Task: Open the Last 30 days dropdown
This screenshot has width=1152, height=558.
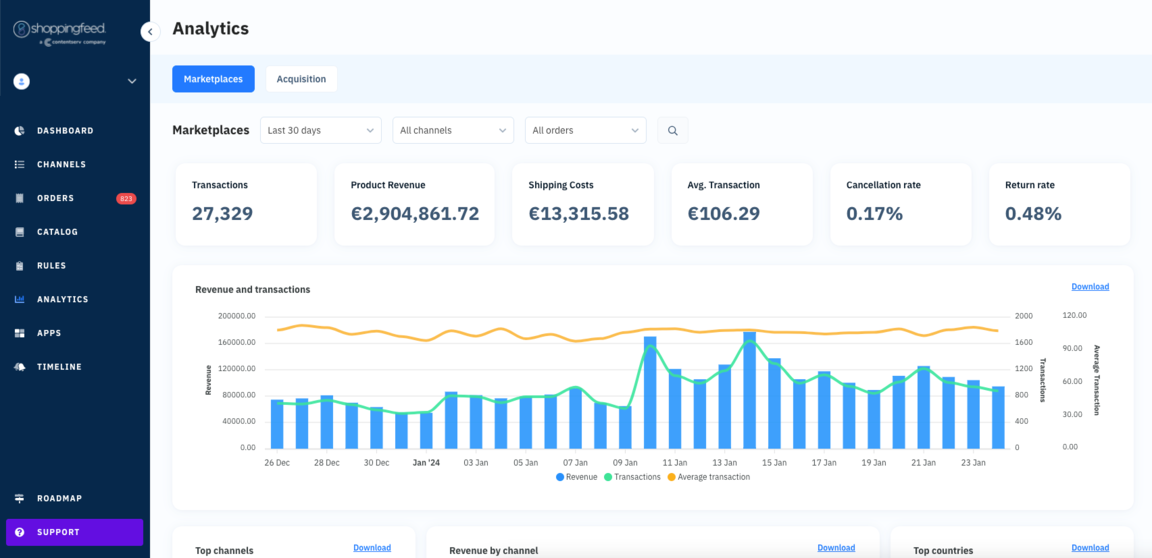Action: pos(320,130)
